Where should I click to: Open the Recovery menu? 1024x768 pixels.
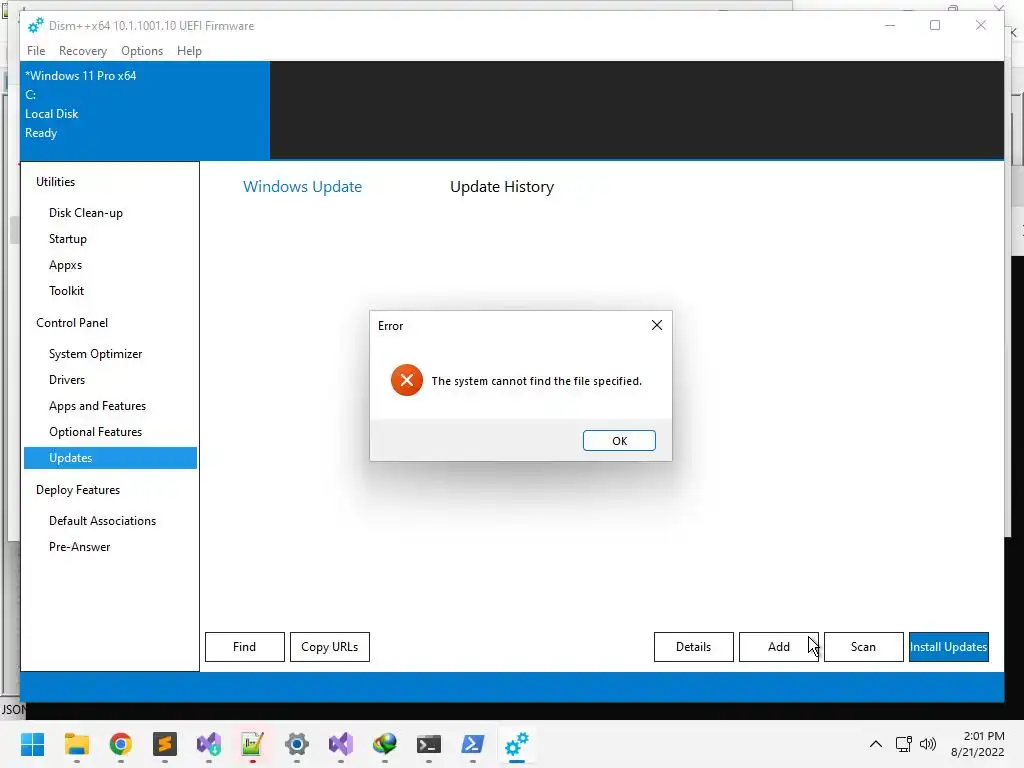click(x=83, y=51)
